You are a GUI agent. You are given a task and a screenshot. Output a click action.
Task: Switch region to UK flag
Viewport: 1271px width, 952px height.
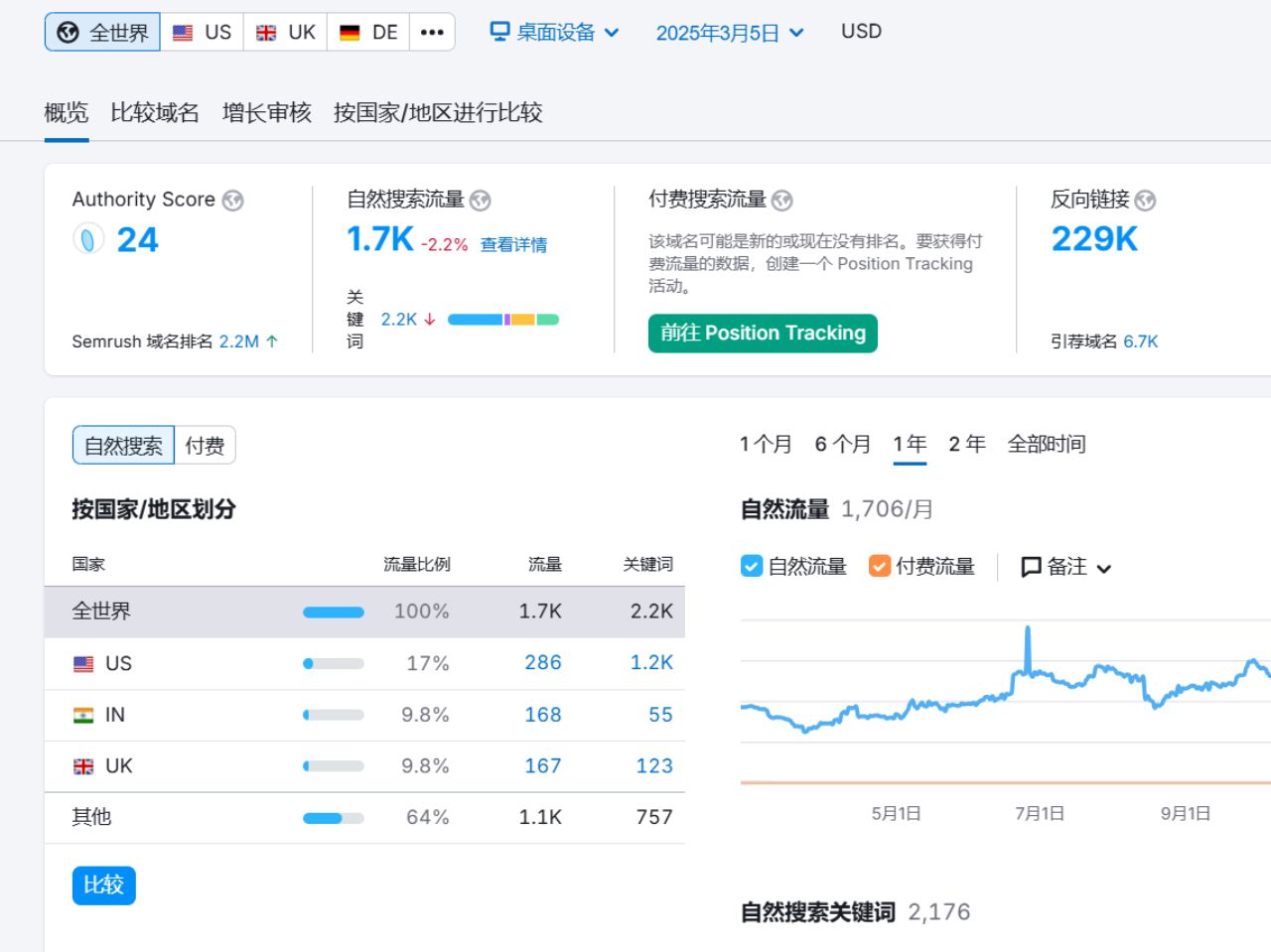click(285, 32)
